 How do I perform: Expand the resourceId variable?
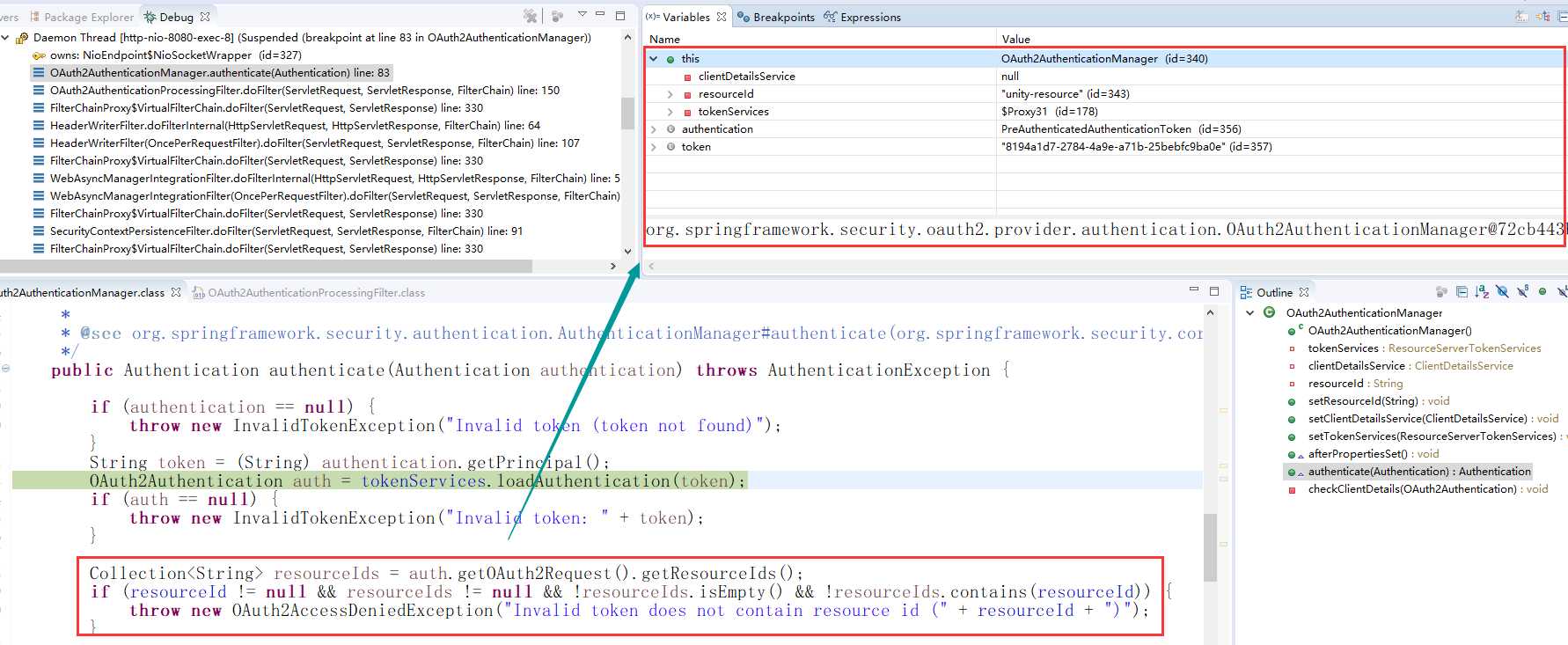tap(670, 94)
